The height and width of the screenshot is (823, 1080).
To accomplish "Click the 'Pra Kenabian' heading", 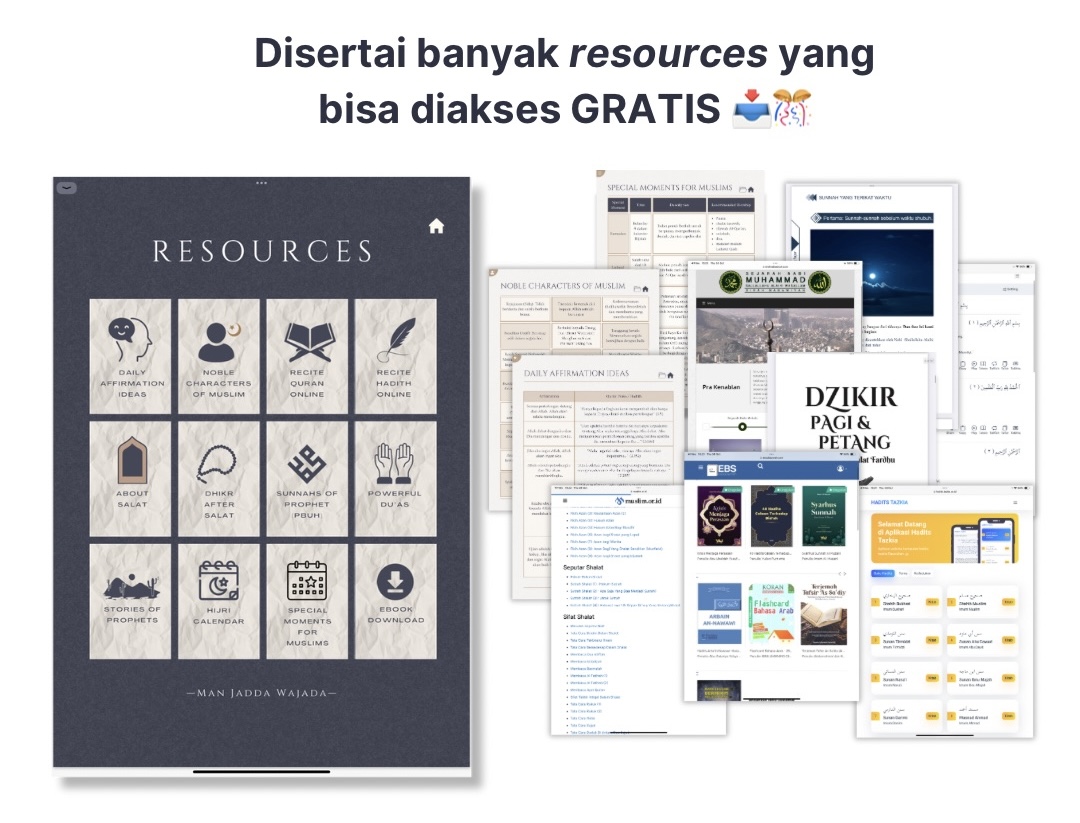I will coord(721,387).
